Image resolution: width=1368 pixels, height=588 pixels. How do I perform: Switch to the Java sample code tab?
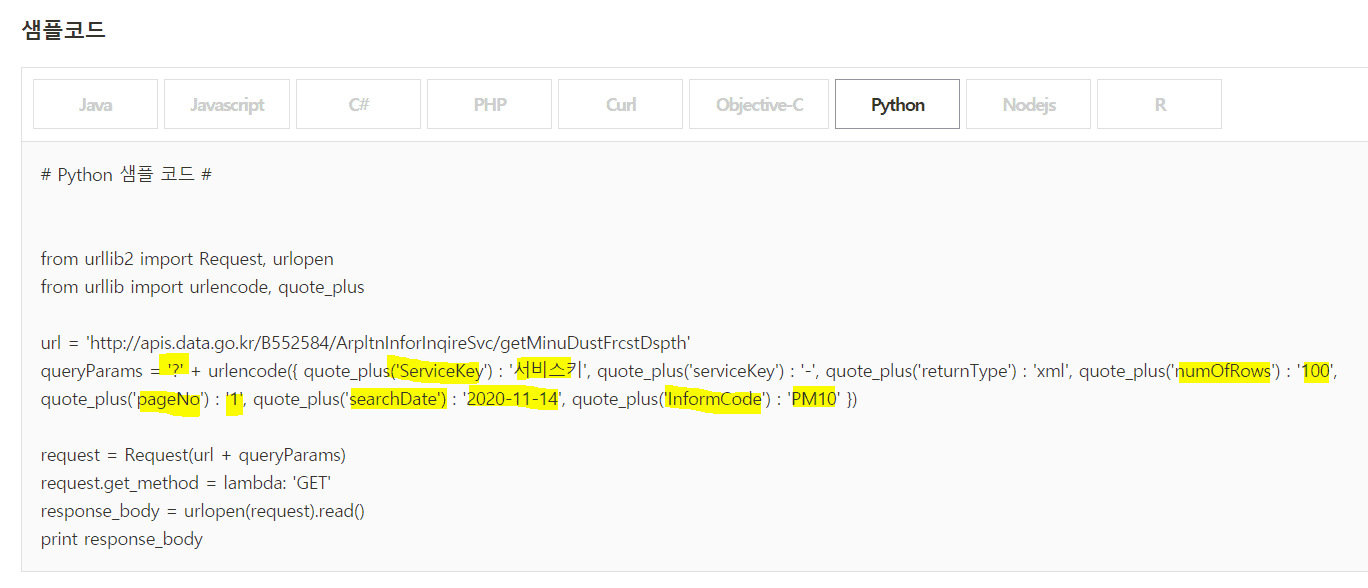pyautogui.click(x=95, y=104)
